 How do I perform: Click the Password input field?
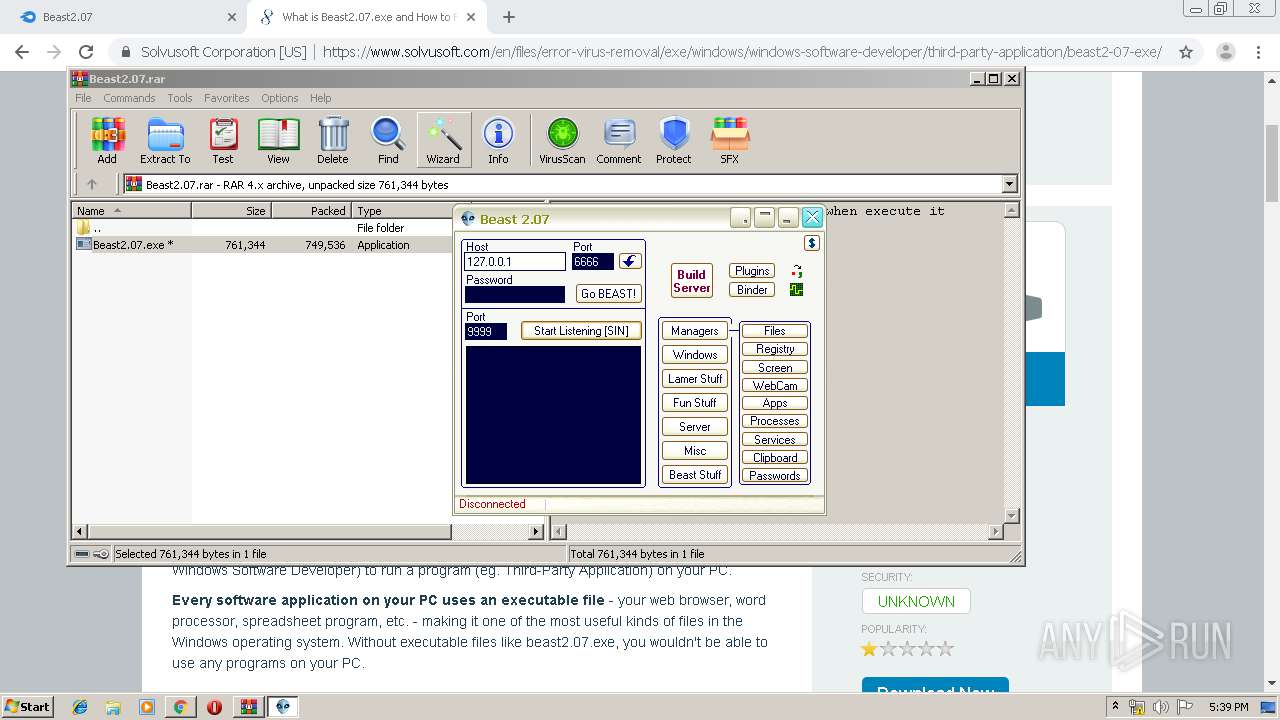(x=515, y=295)
